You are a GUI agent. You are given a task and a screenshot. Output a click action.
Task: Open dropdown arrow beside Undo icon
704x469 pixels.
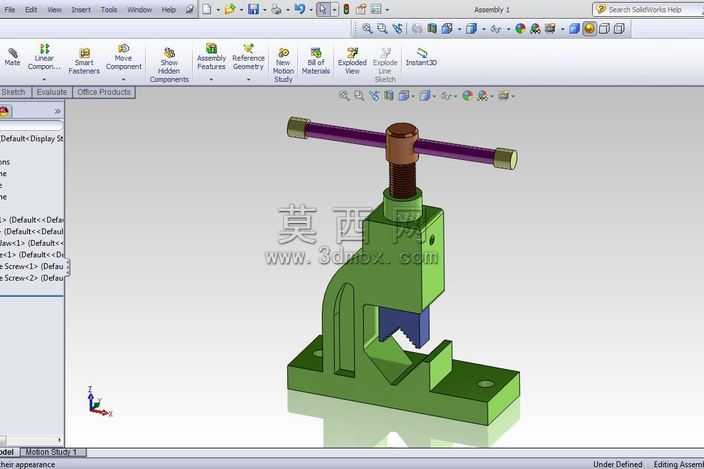310,9
